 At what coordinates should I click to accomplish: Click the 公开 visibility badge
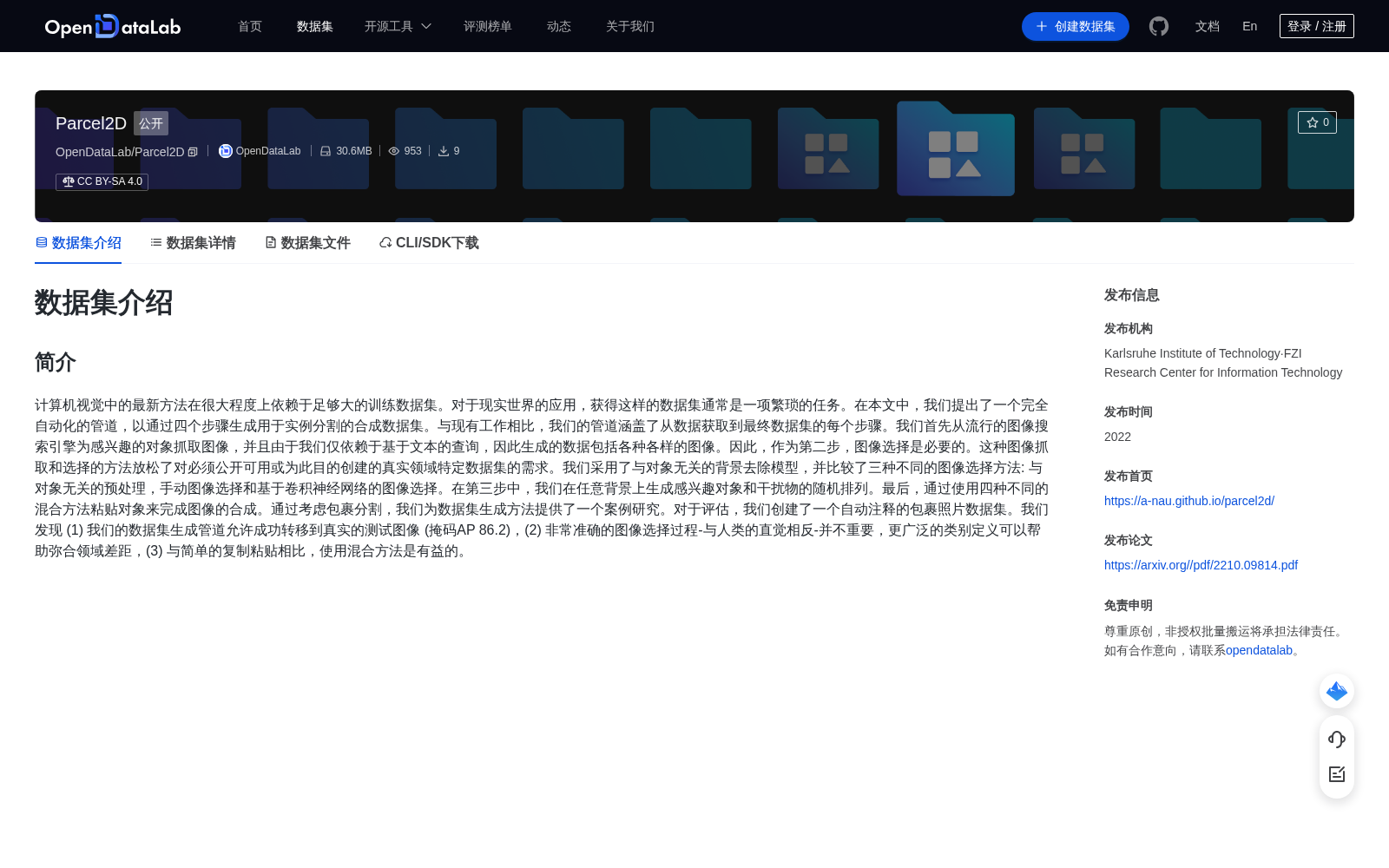coord(151,123)
